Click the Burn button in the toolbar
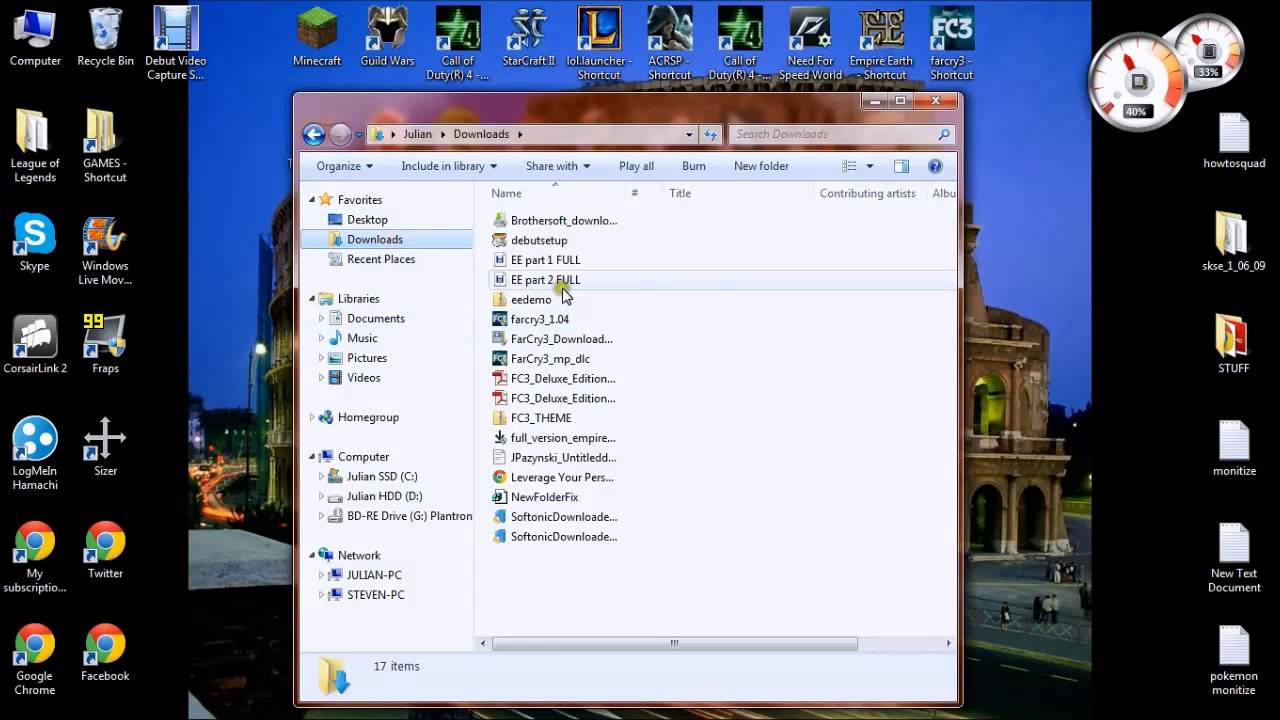The width and height of the screenshot is (1280, 720). pos(693,166)
